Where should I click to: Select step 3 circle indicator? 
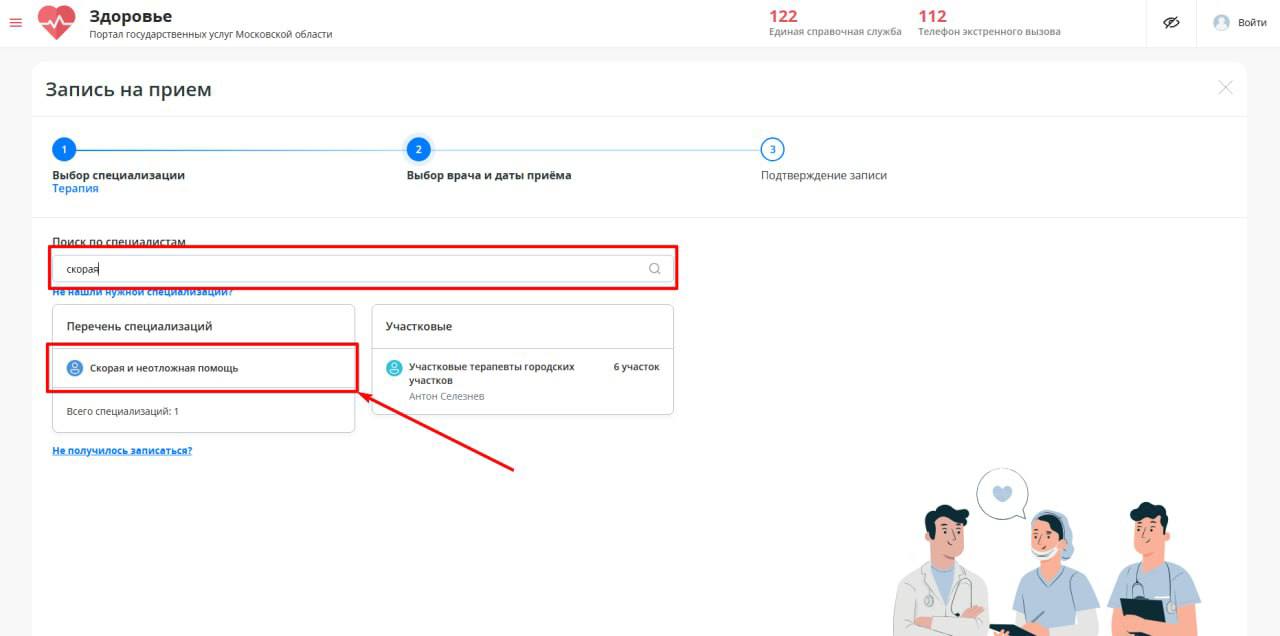[771, 150]
